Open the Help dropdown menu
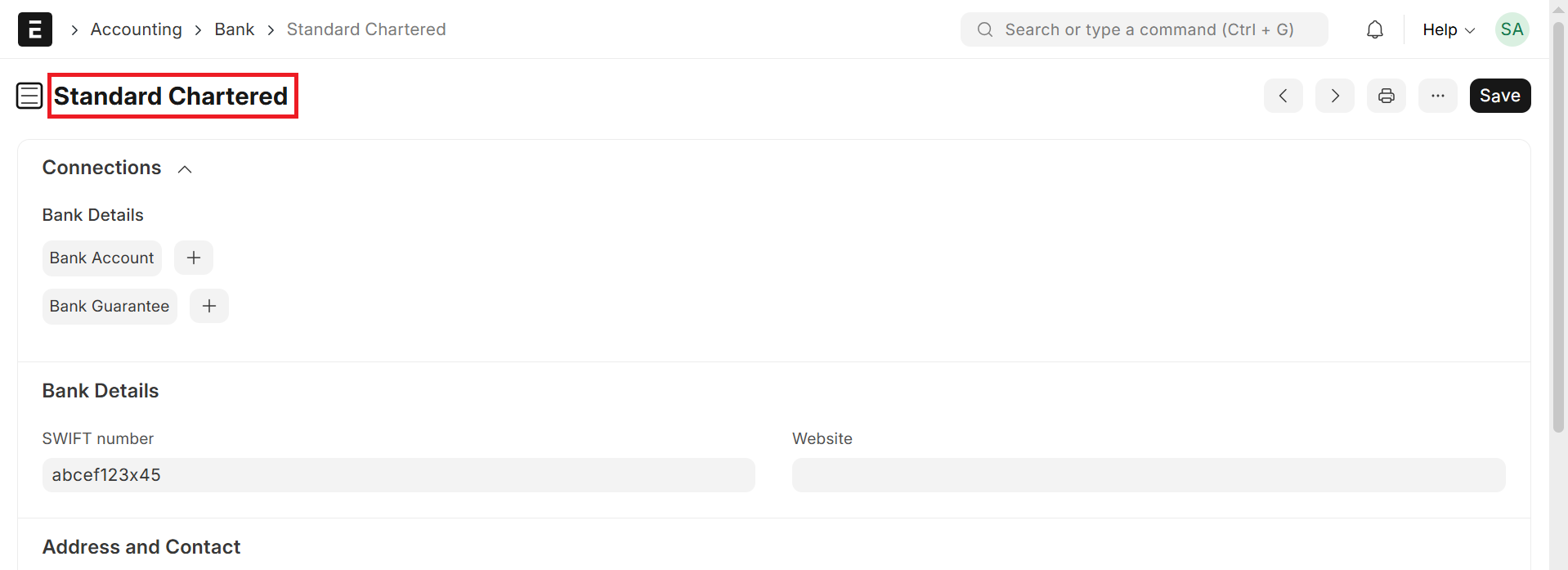1568x570 pixels. click(x=1449, y=29)
